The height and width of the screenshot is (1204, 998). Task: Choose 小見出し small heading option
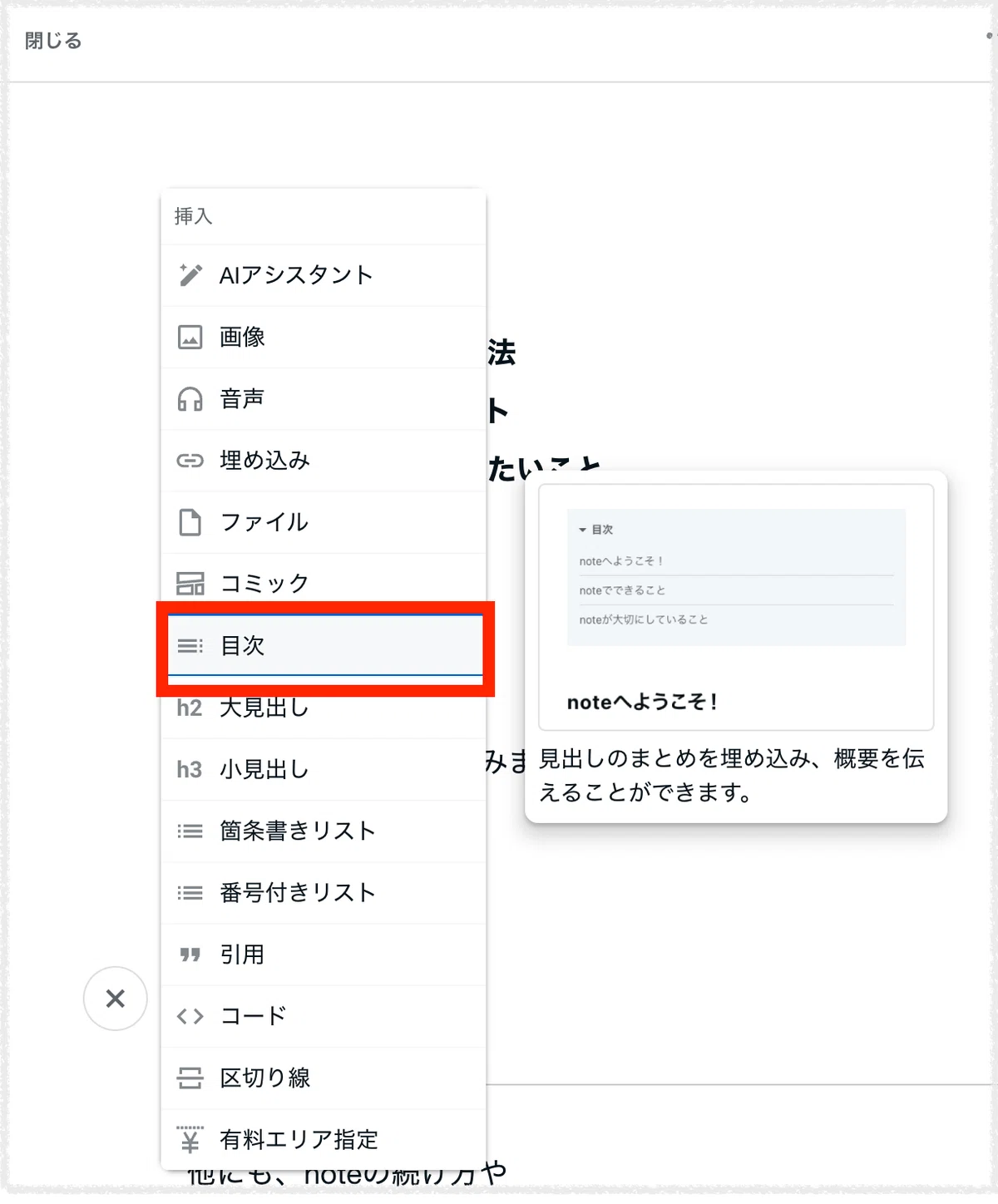[324, 770]
